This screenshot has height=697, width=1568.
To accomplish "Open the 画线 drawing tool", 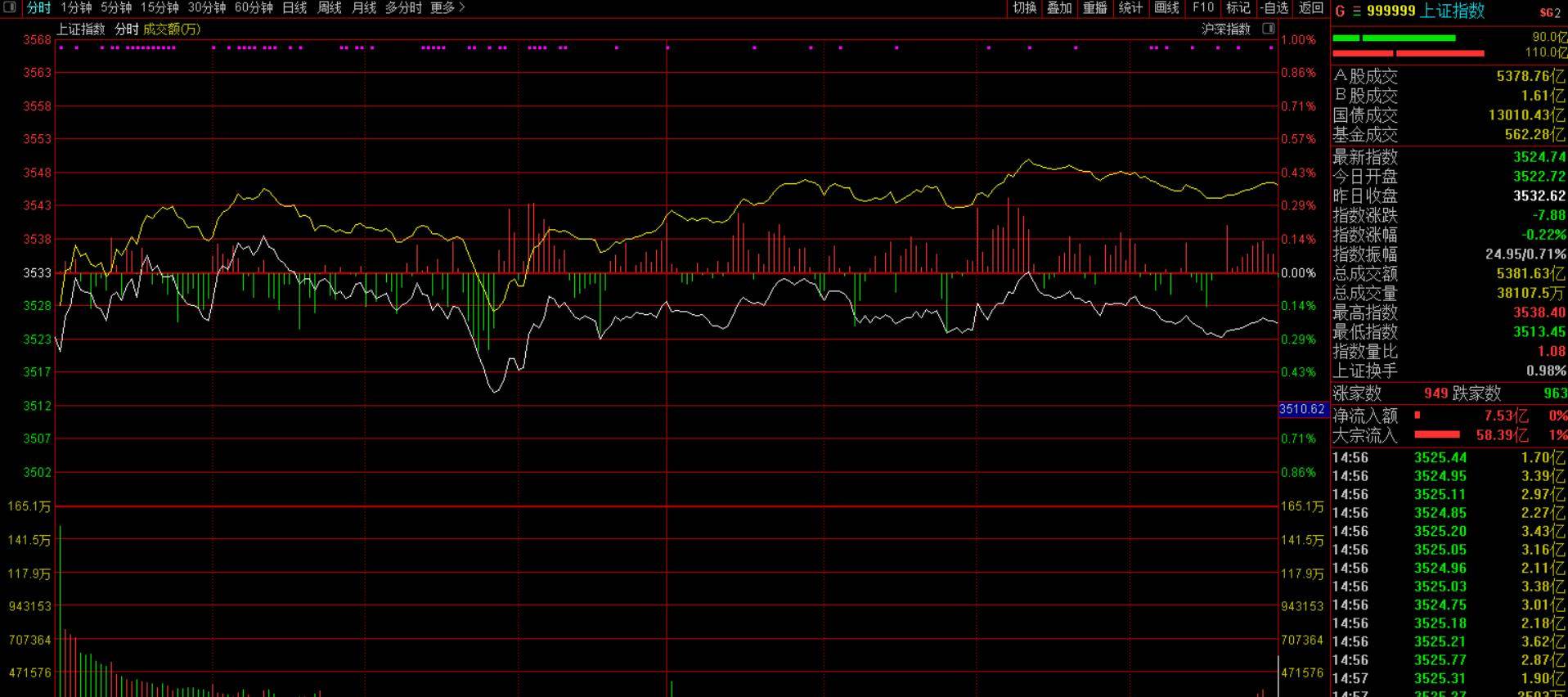I will [1166, 7].
